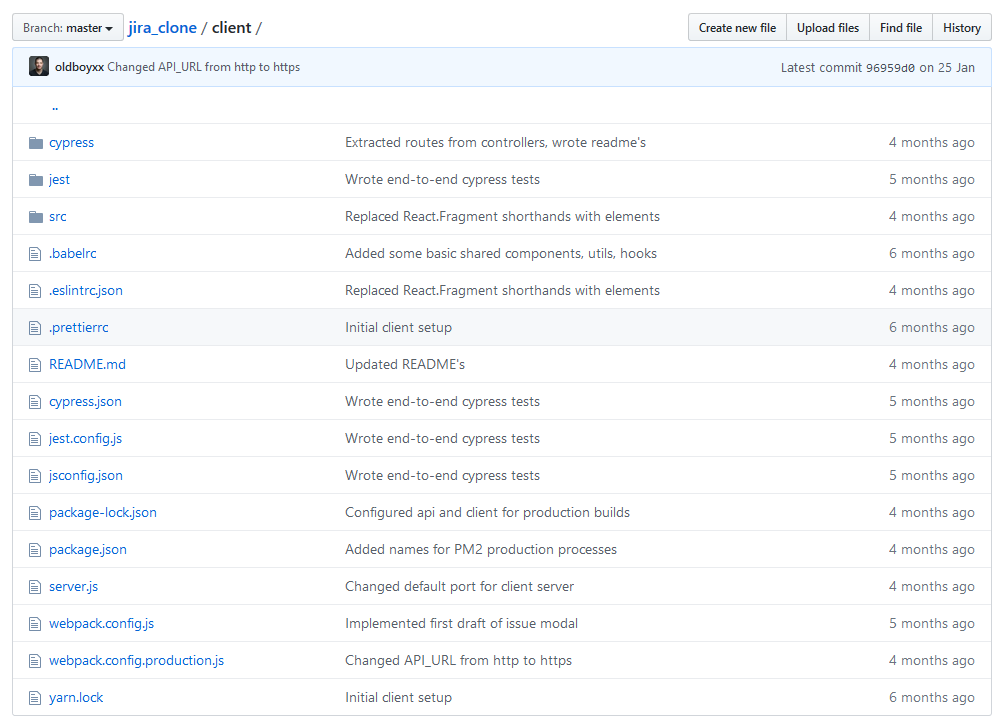Open Find file

(900, 27)
